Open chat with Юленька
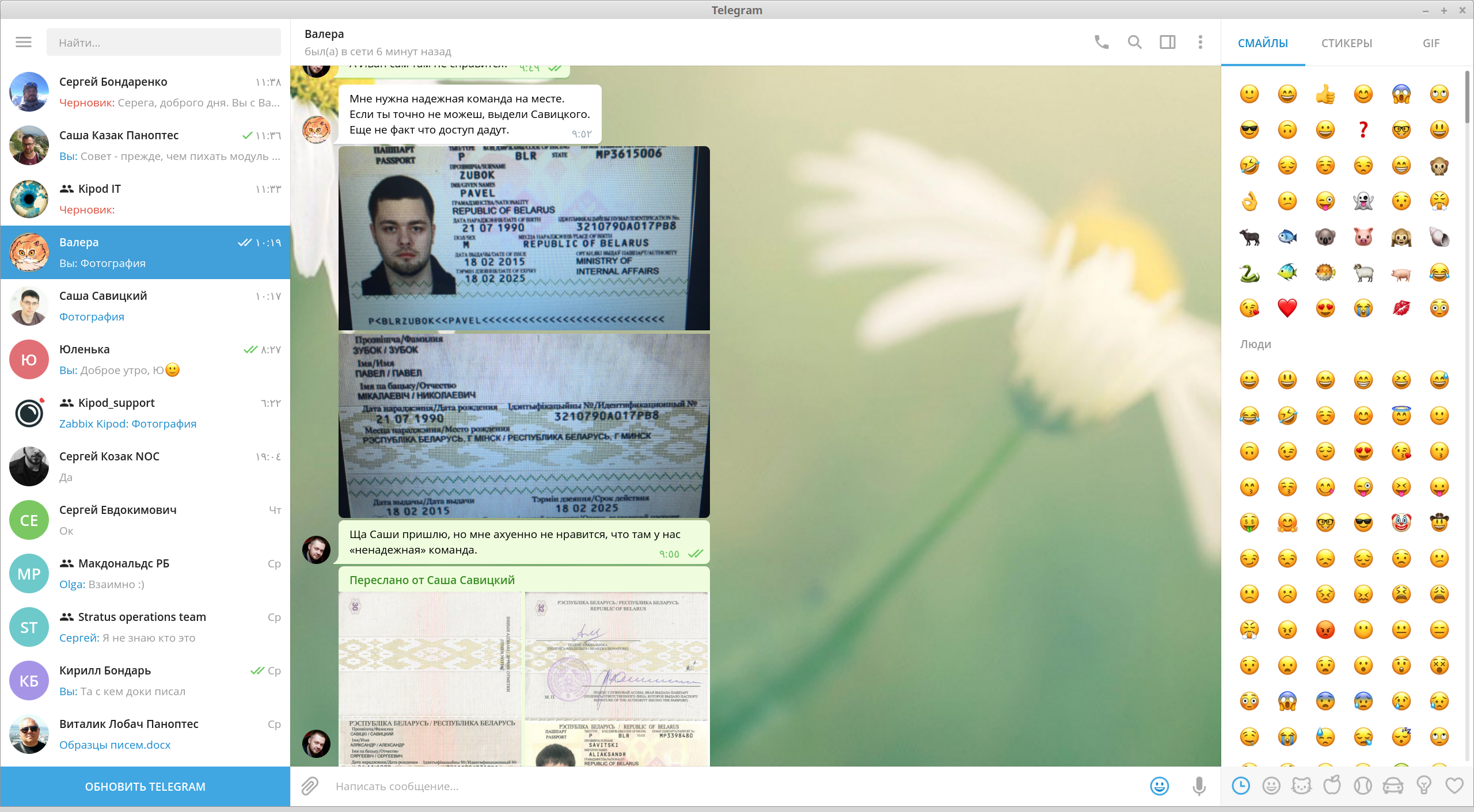 (145, 360)
